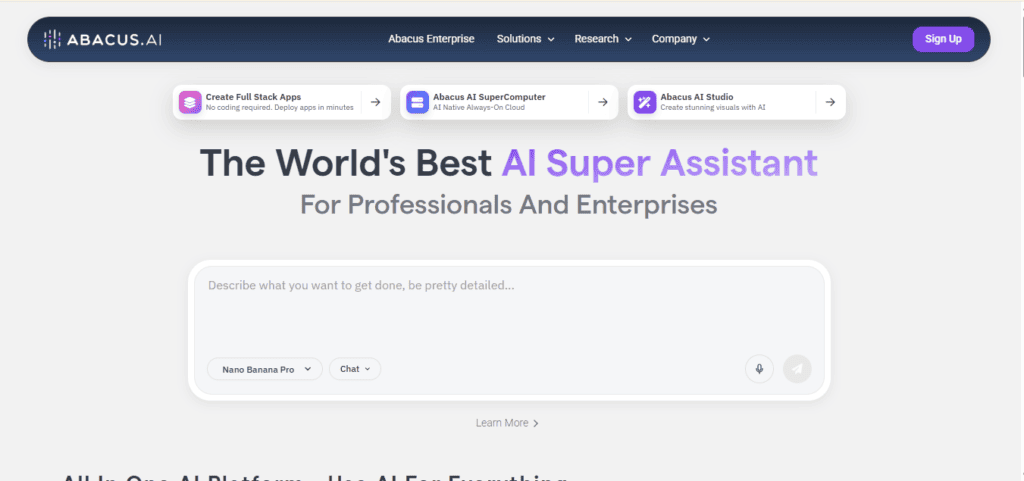Open the Create Full Stack Apps card title
Viewport: 1024px width, 481px height.
tap(253, 97)
